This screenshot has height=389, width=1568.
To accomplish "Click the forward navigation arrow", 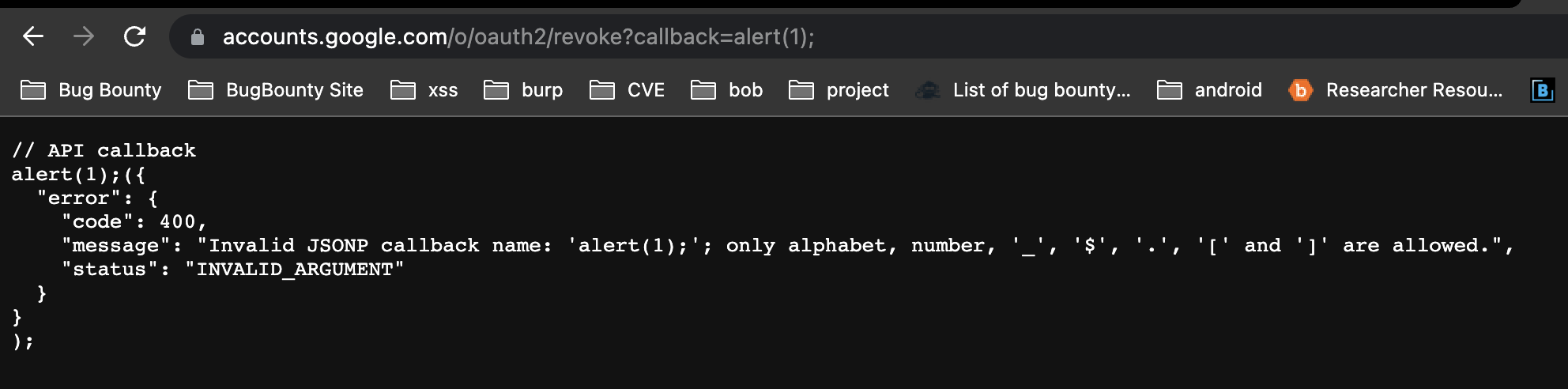I will 84,36.
